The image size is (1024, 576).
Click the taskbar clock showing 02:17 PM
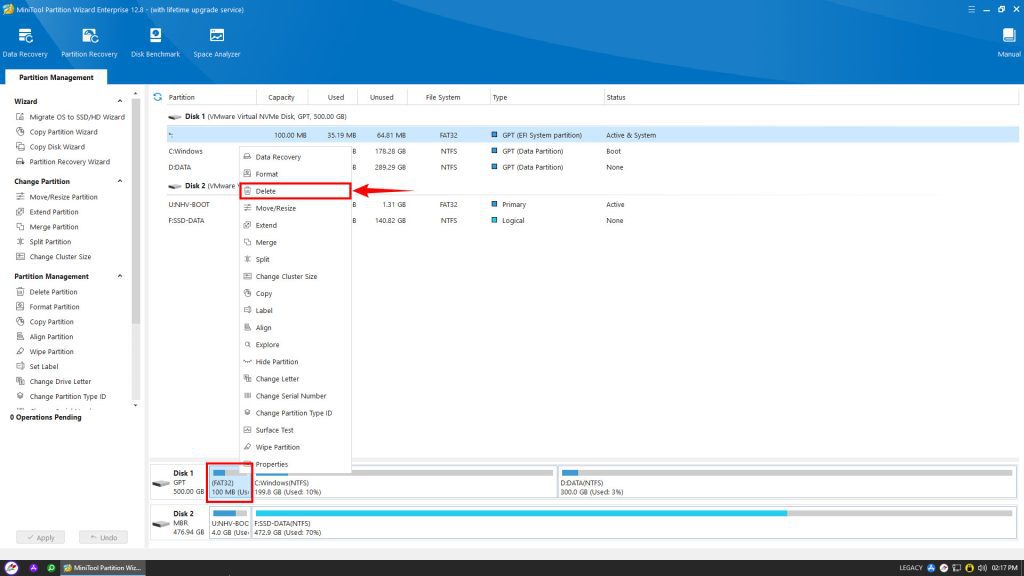1004,568
